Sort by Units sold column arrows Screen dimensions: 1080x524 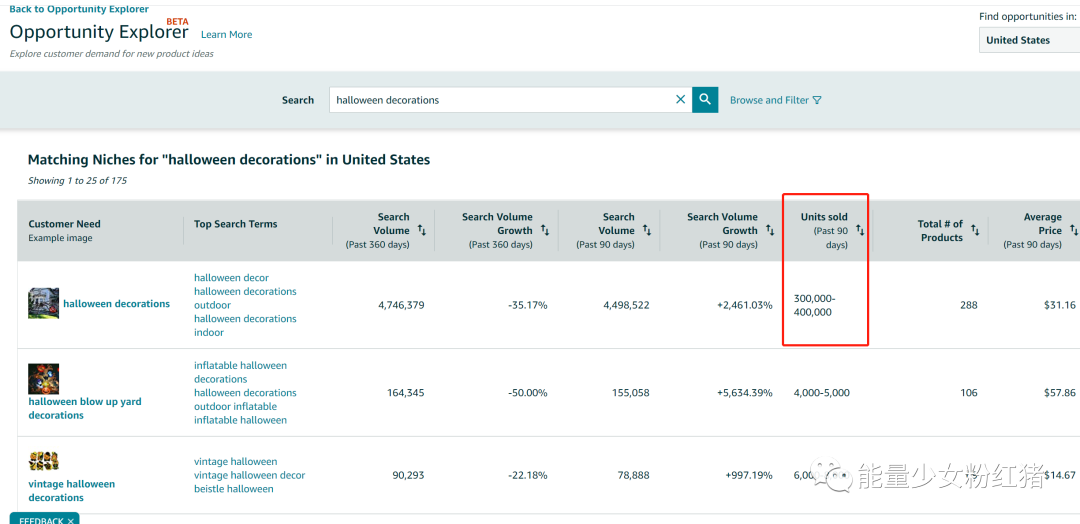pyautogui.click(x=860, y=231)
